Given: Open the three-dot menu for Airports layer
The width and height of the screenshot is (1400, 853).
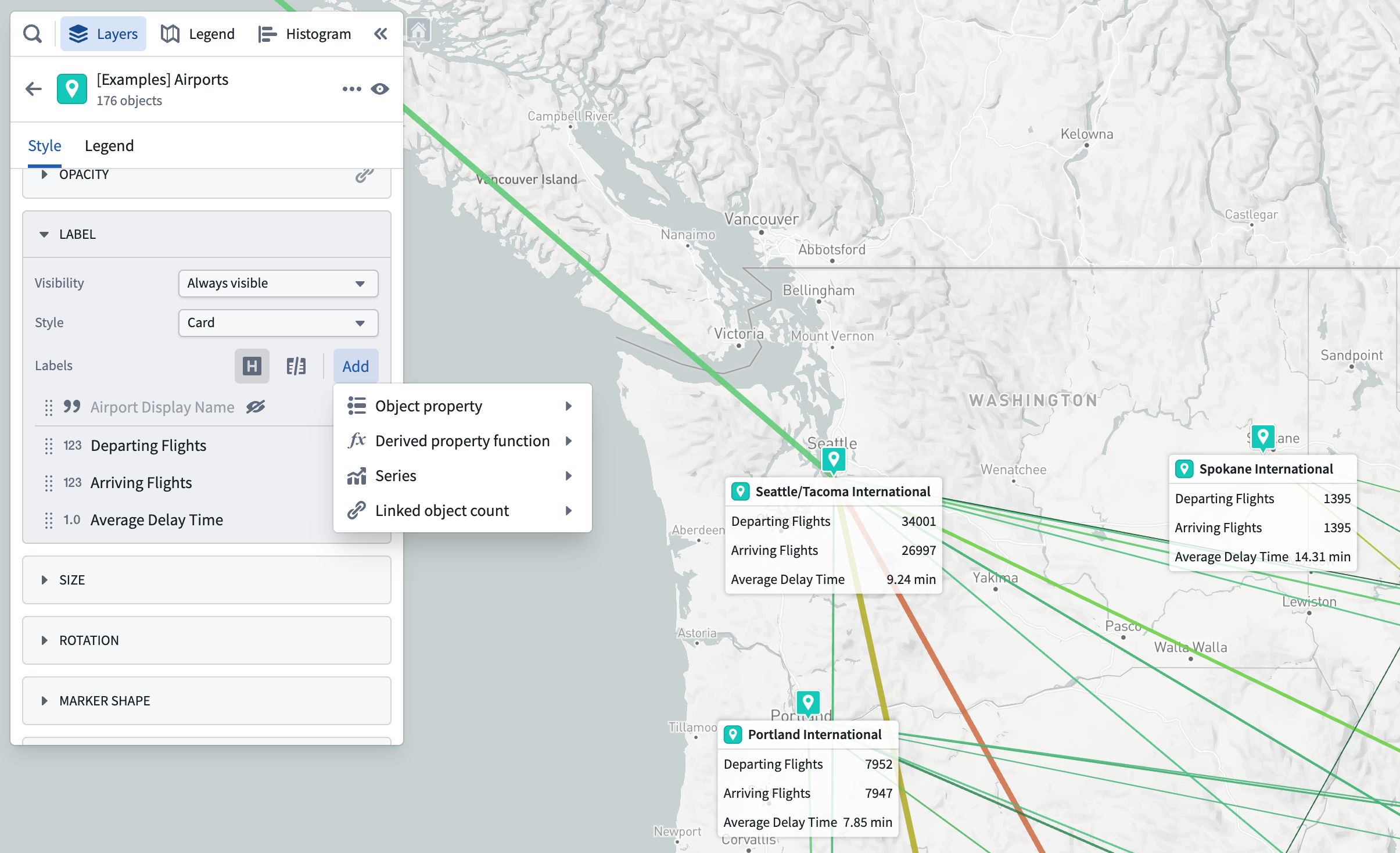Looking at the screenshot, I should click(x=351, y=89).
